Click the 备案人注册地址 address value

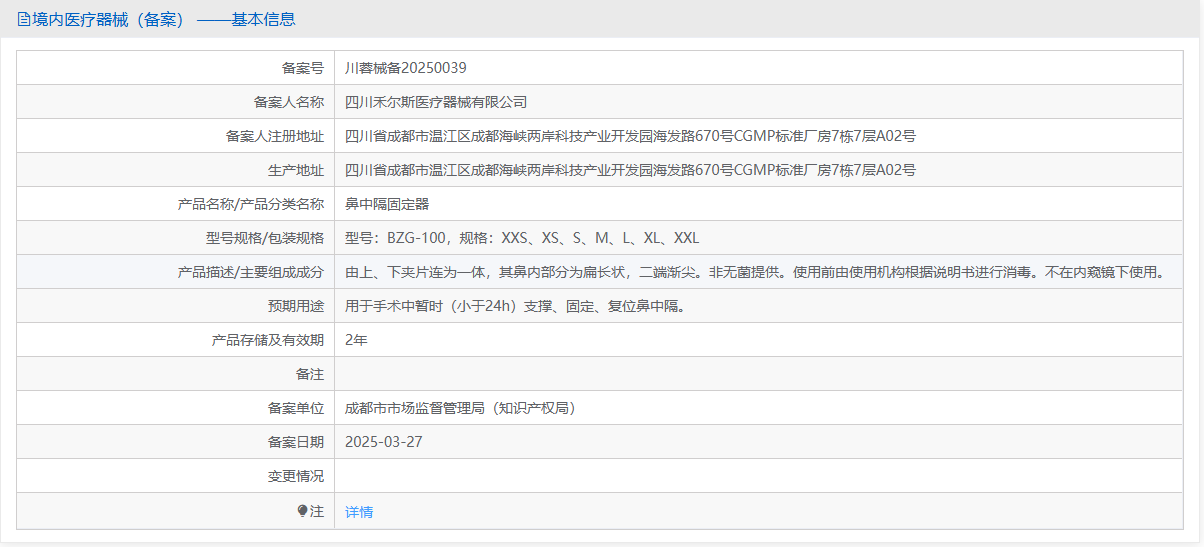[630, 136]
